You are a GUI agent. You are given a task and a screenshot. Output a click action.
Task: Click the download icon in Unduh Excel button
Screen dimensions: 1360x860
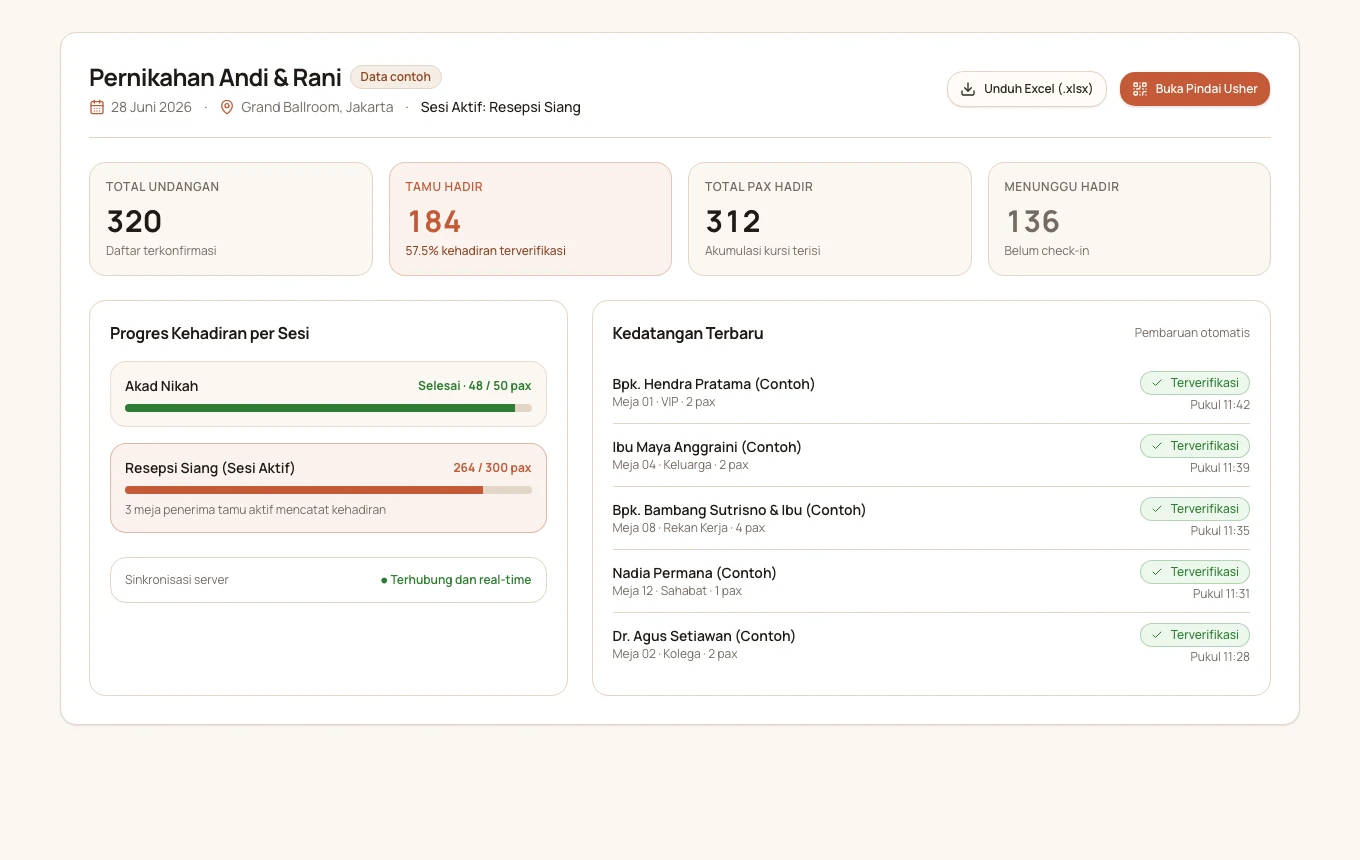click(968, 89)
